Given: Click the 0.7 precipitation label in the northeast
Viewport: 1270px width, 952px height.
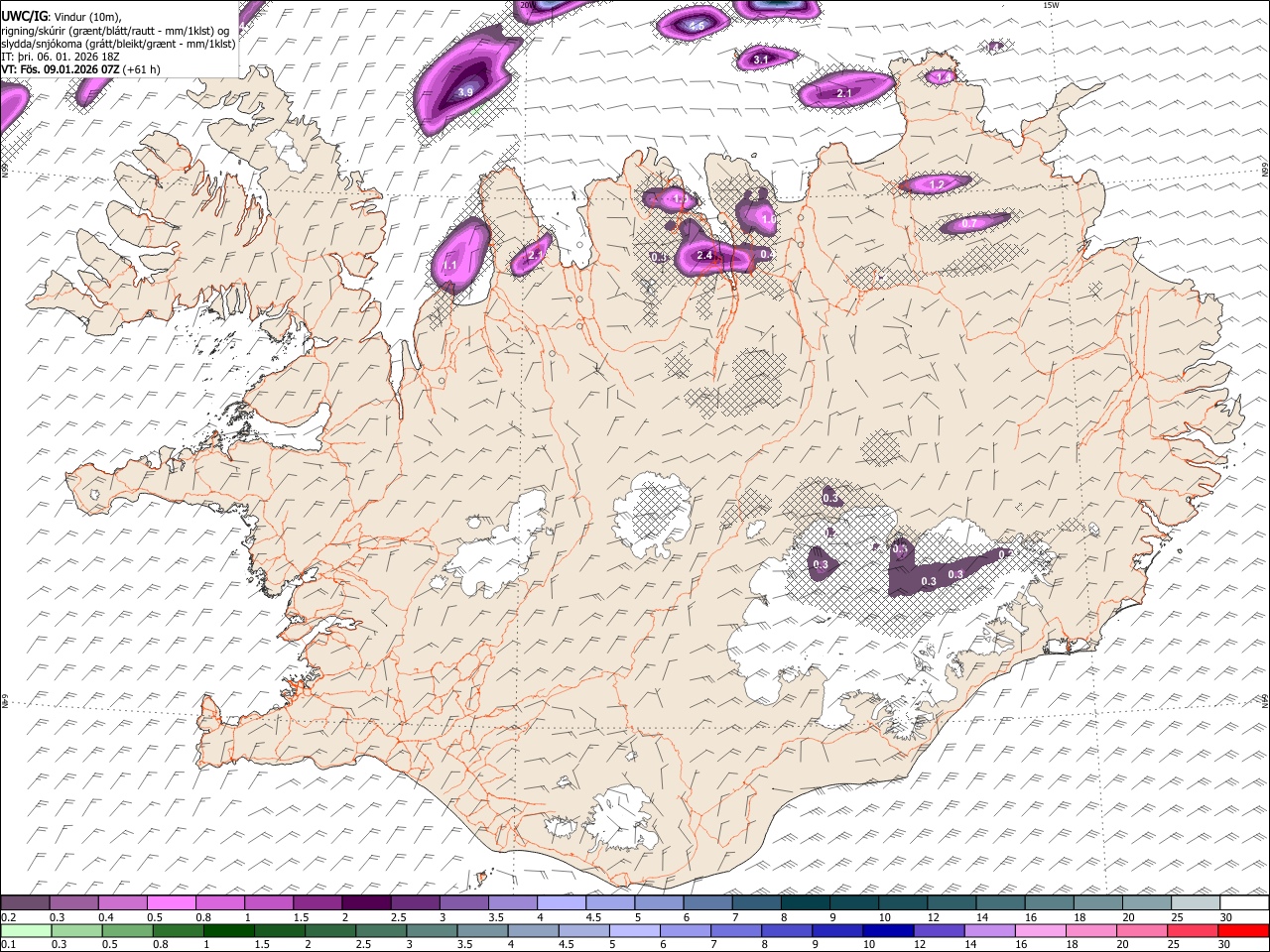Looking at the screenshot, I should tap(969, 224).
